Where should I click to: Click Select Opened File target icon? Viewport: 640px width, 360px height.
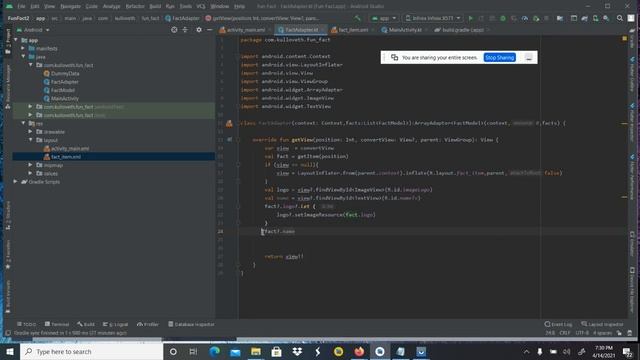(x=174, y=30)
